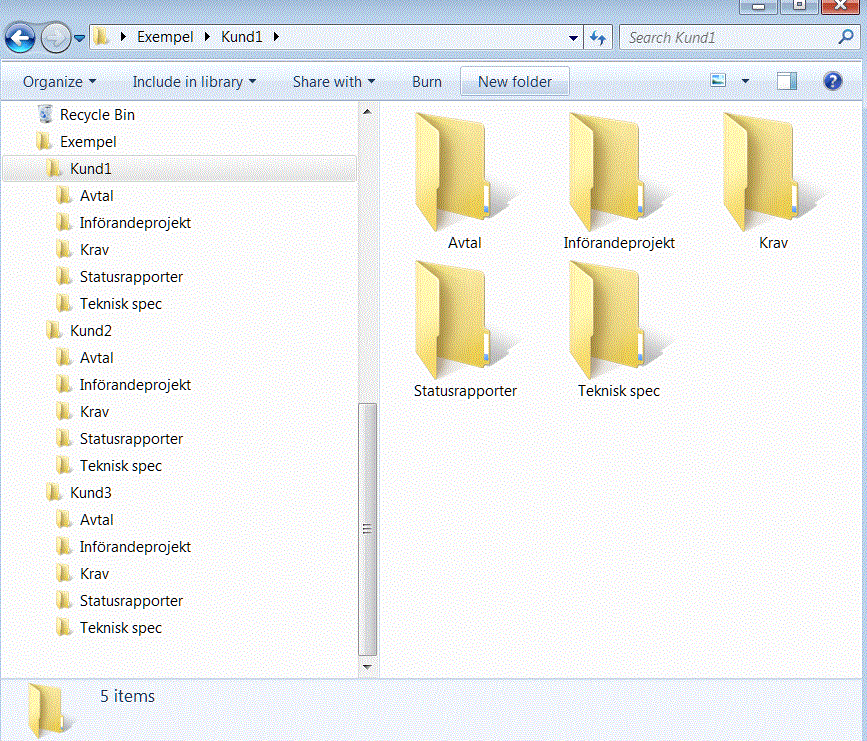Focus the Search Kund1 field
The image size is (867, 741).
coord(740,38)
